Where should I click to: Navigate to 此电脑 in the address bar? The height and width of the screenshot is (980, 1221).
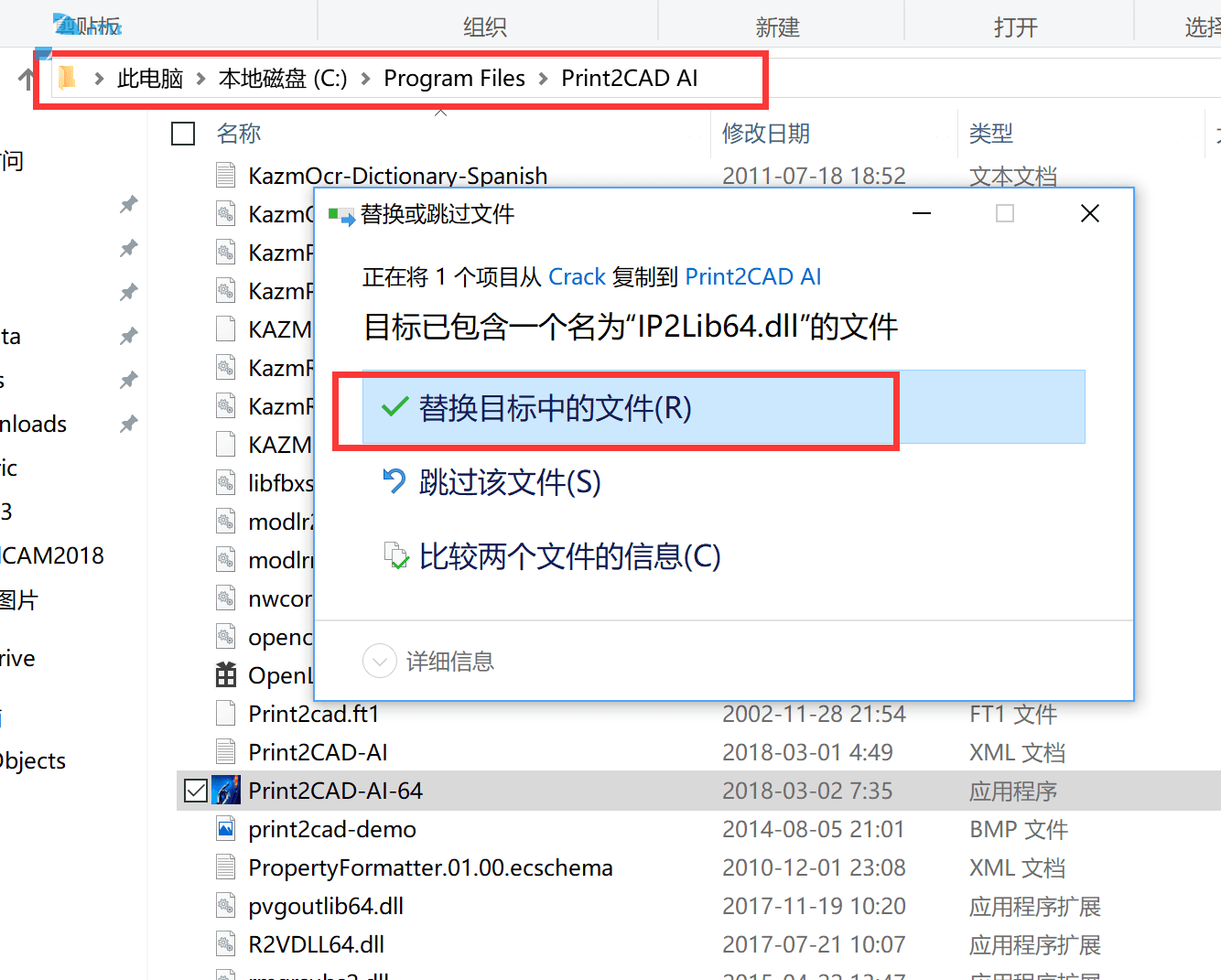tap(150, 79)
